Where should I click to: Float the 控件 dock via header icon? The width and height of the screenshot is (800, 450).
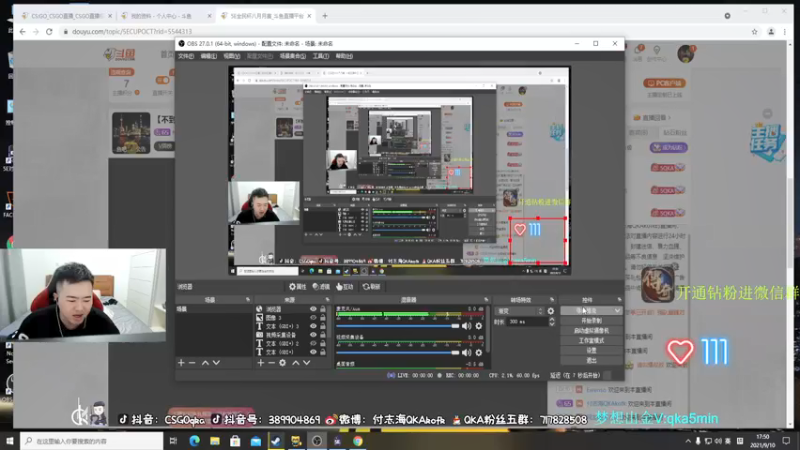pos(619,299)
